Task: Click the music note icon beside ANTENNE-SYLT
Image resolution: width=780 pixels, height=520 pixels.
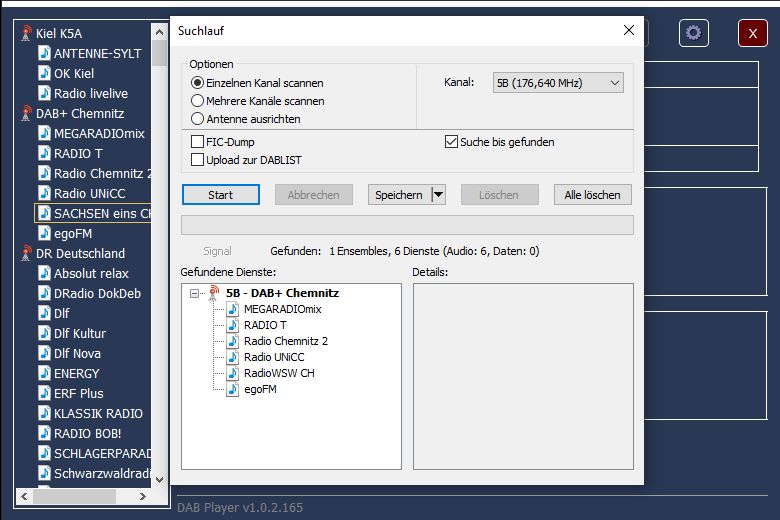Action: (x=44, y=53)
